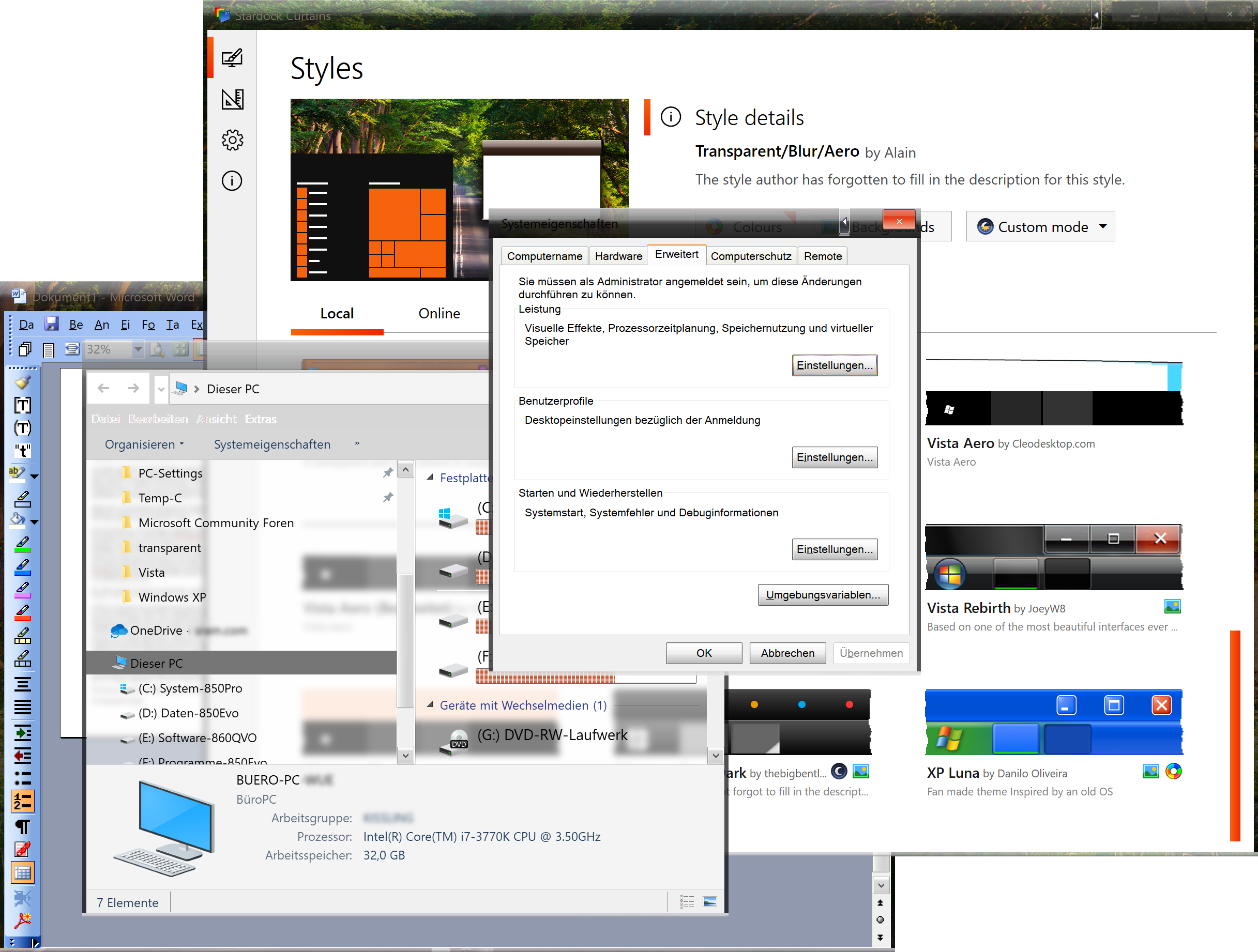Open Word's 32% zoom dropdown
This screenshot has width=1258, height=952.
[x=138, y=349]
